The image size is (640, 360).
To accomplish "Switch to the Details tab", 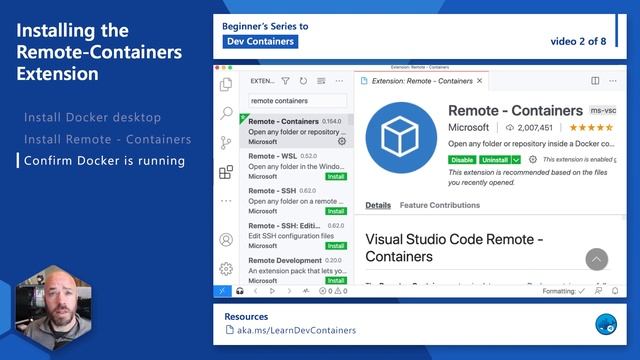I will (x=378, y=205).
